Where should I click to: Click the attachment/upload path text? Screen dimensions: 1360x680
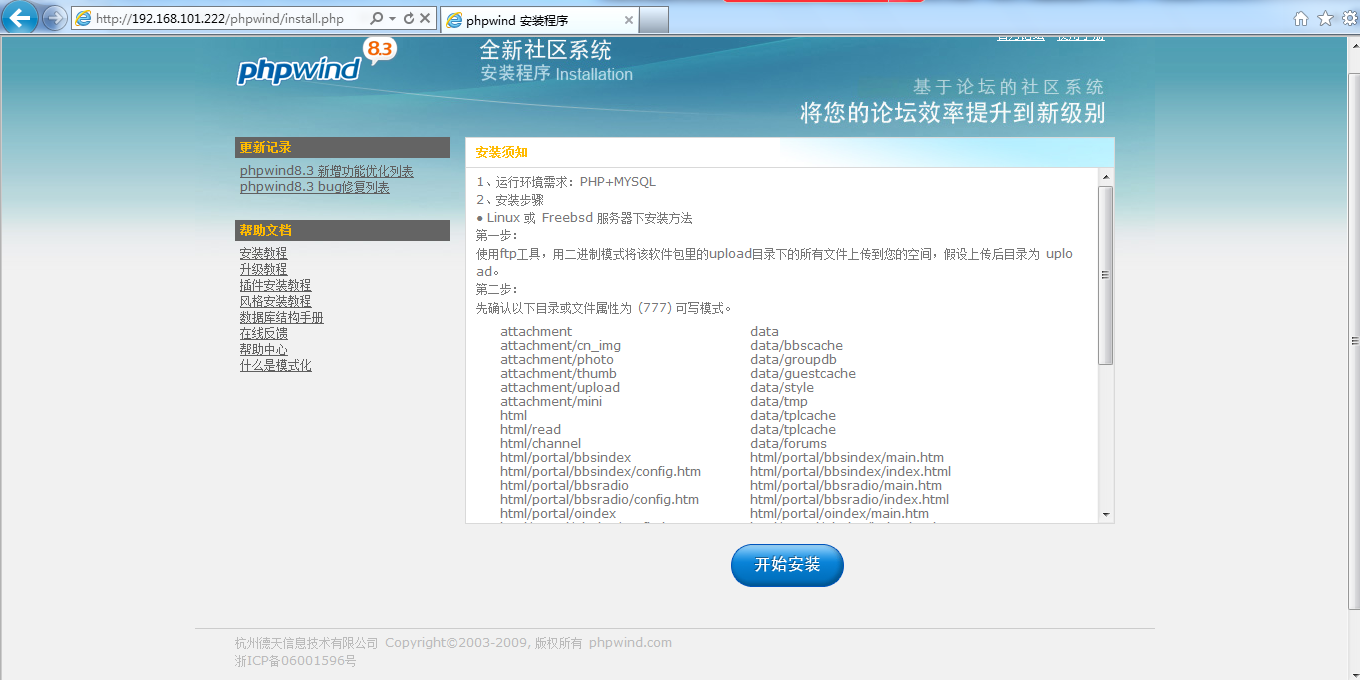point(560,388)
